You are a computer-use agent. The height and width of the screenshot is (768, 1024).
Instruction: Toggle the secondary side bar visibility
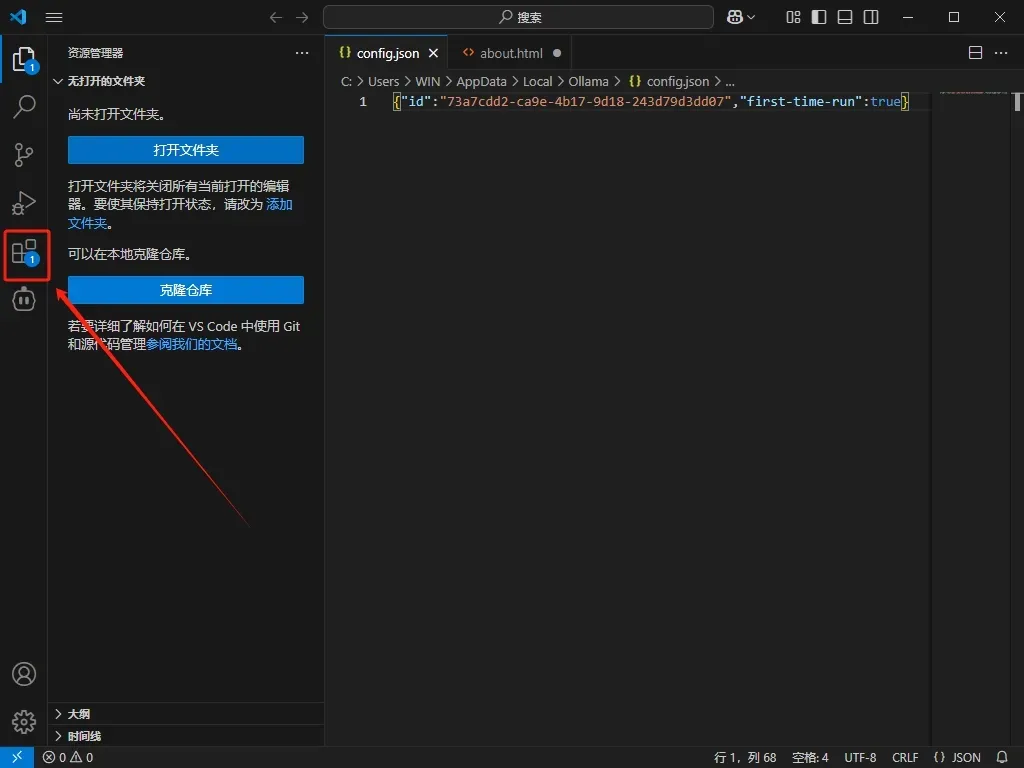[x=871, y=18]
